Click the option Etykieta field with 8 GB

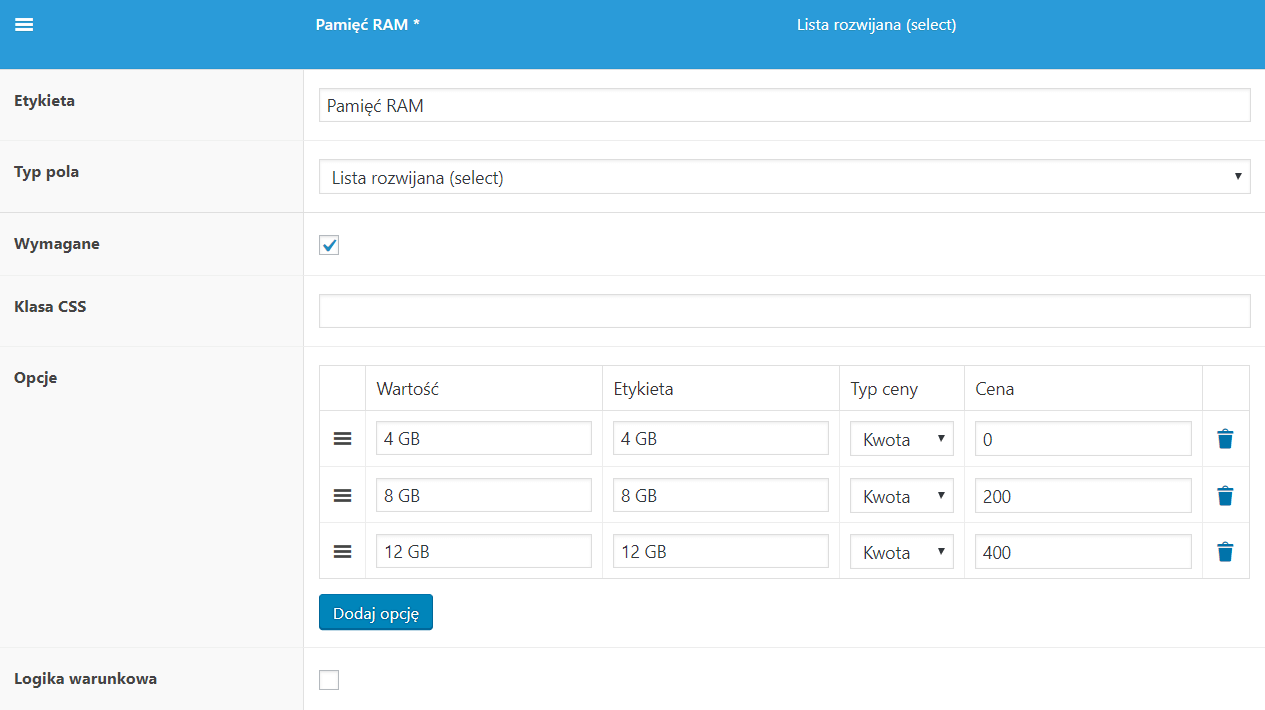721,495
